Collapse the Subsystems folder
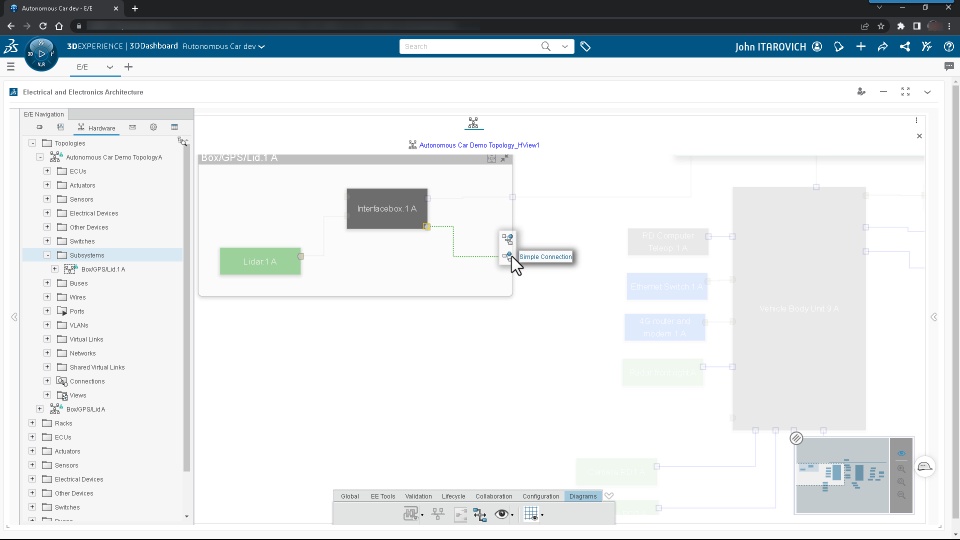Screen dimensions: 960x540 (47, 255)
